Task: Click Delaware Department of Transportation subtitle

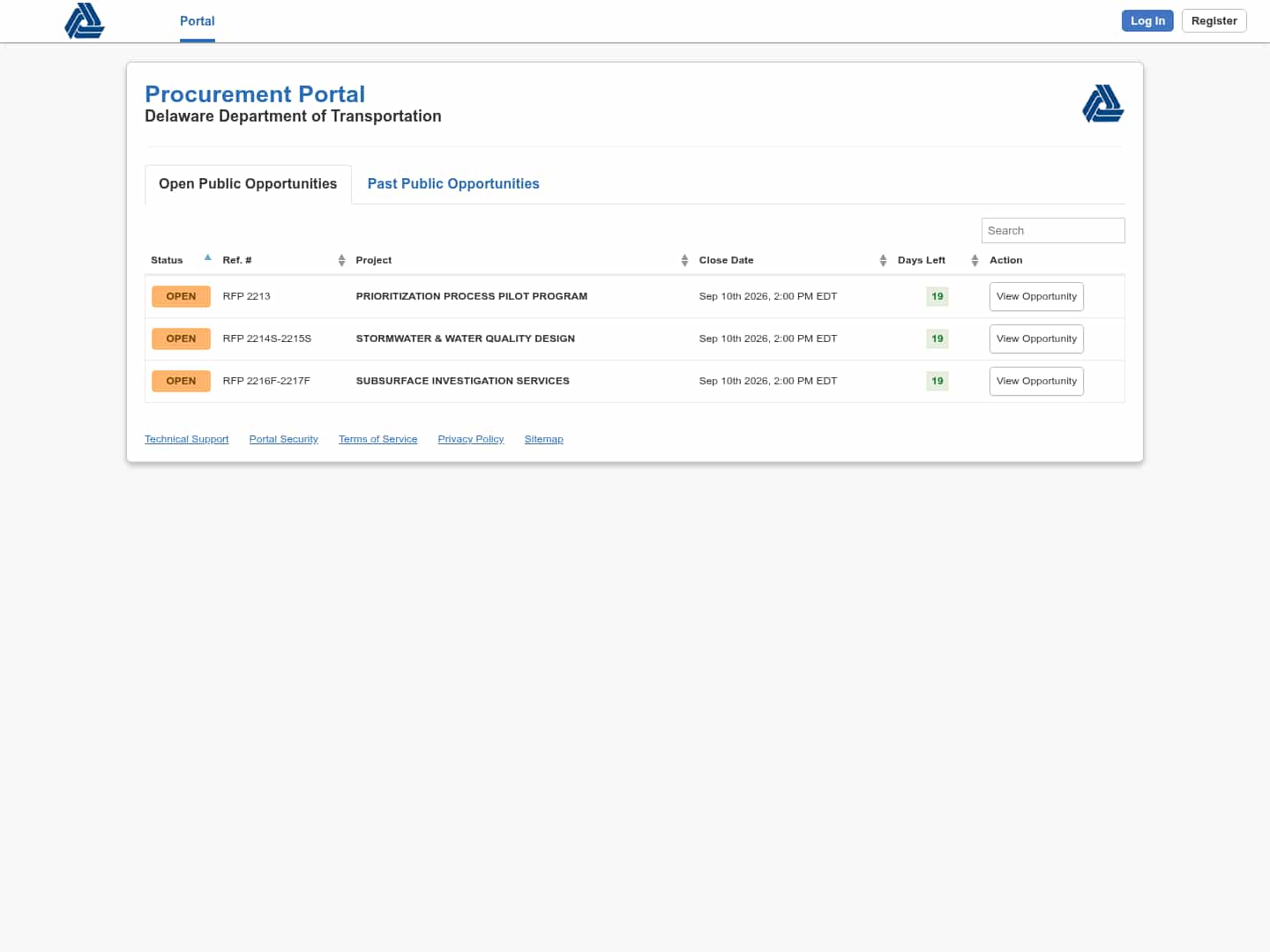Action: (293, 116)
